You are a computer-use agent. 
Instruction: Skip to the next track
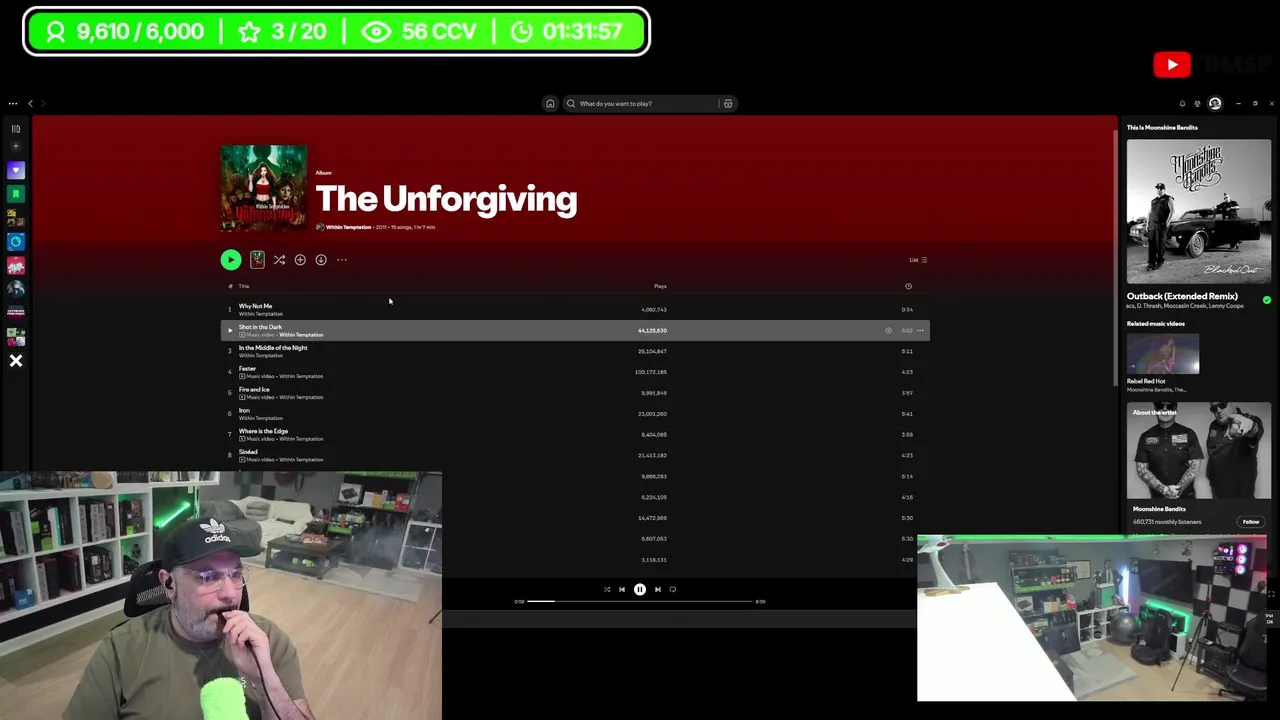(x=658, y=590)
